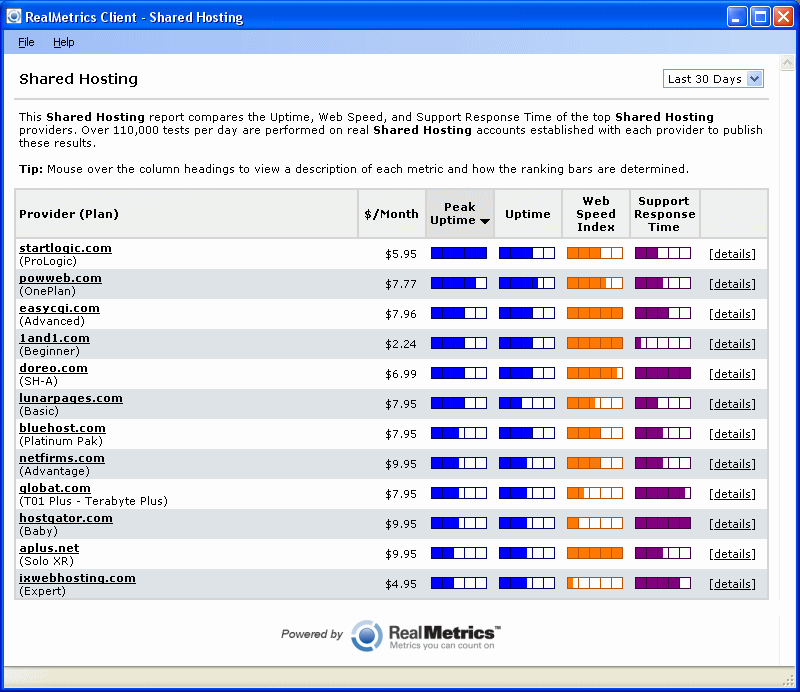800x692 pixels.
Task: Click easycgi.com Web Speed Index orange bar
Action: coord(595,313)
